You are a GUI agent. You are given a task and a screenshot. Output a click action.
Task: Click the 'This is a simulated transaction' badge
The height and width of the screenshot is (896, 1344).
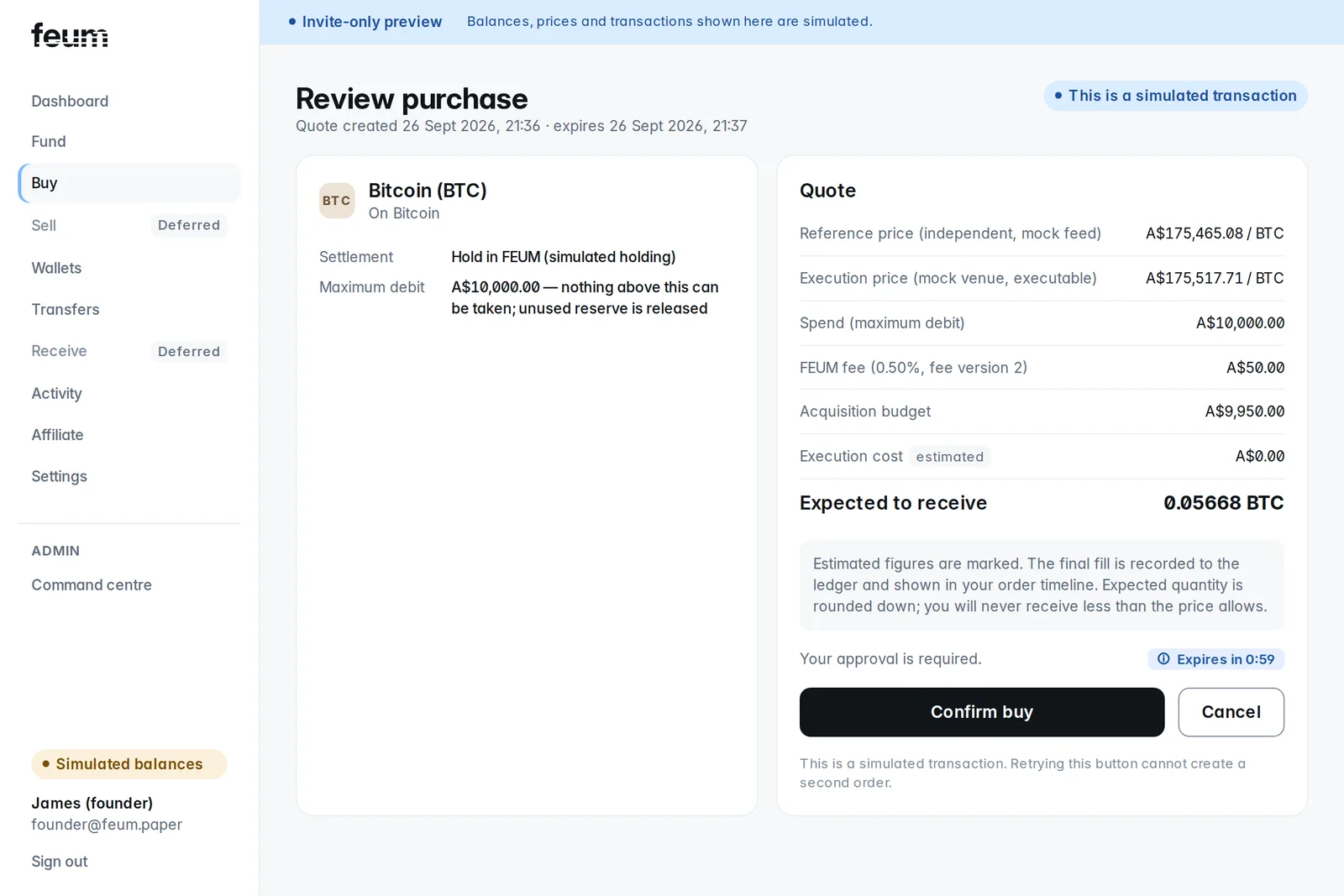[1175, 96]
